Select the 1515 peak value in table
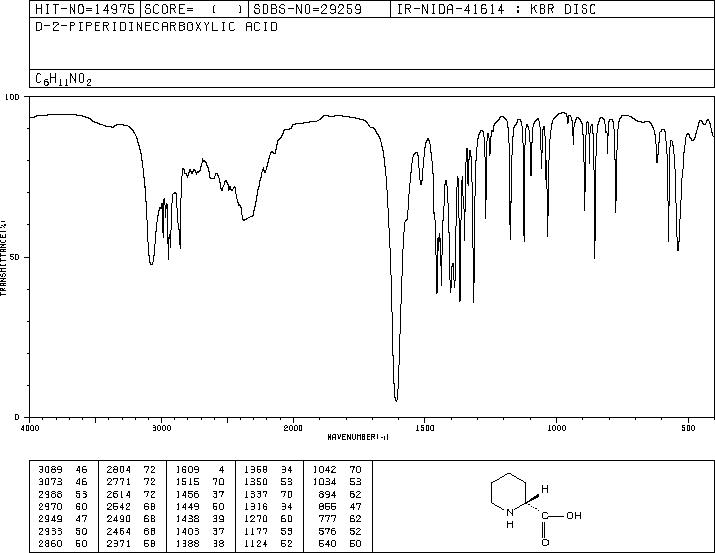 (187, 482)
